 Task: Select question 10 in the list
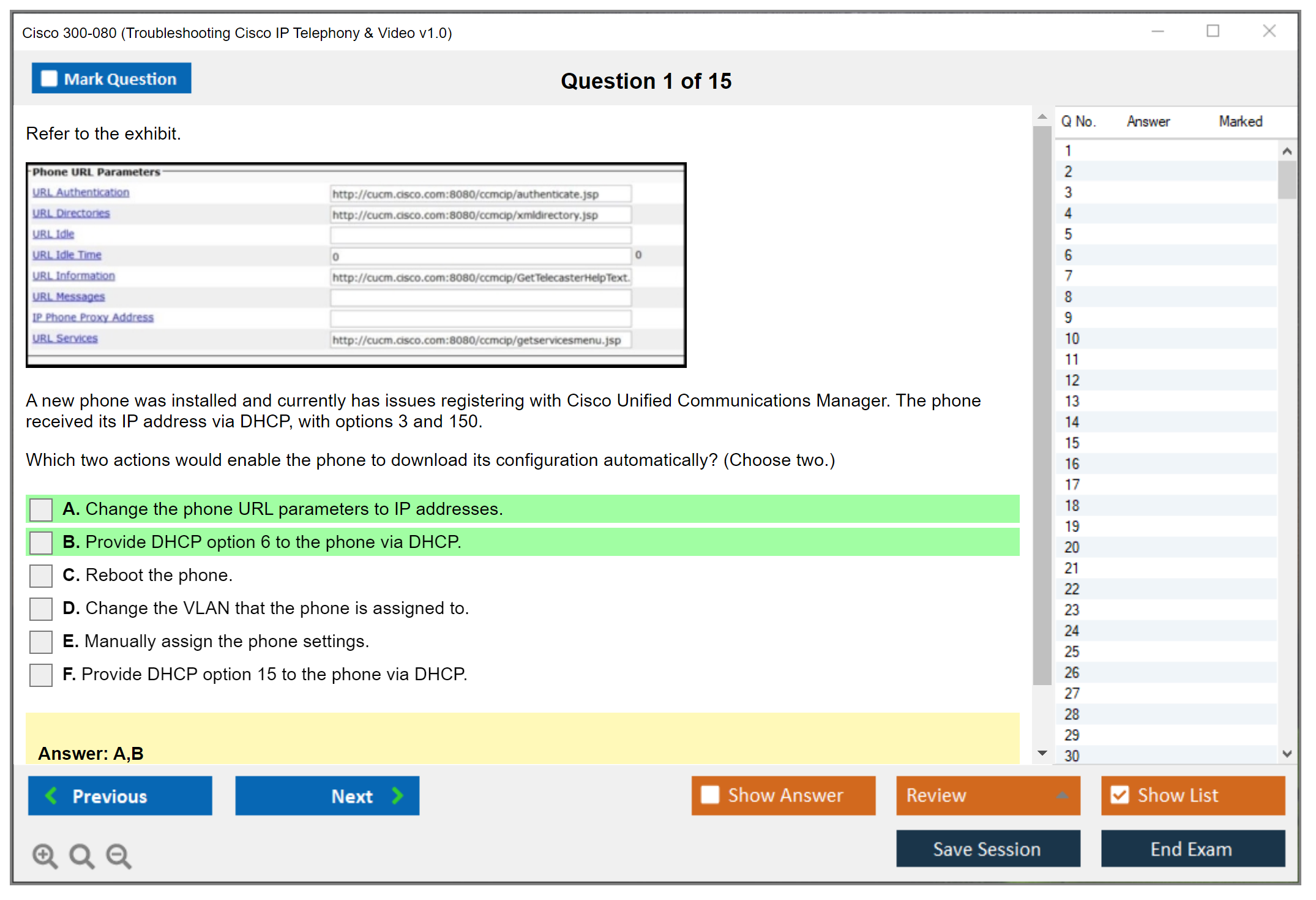click(1072, 339)
